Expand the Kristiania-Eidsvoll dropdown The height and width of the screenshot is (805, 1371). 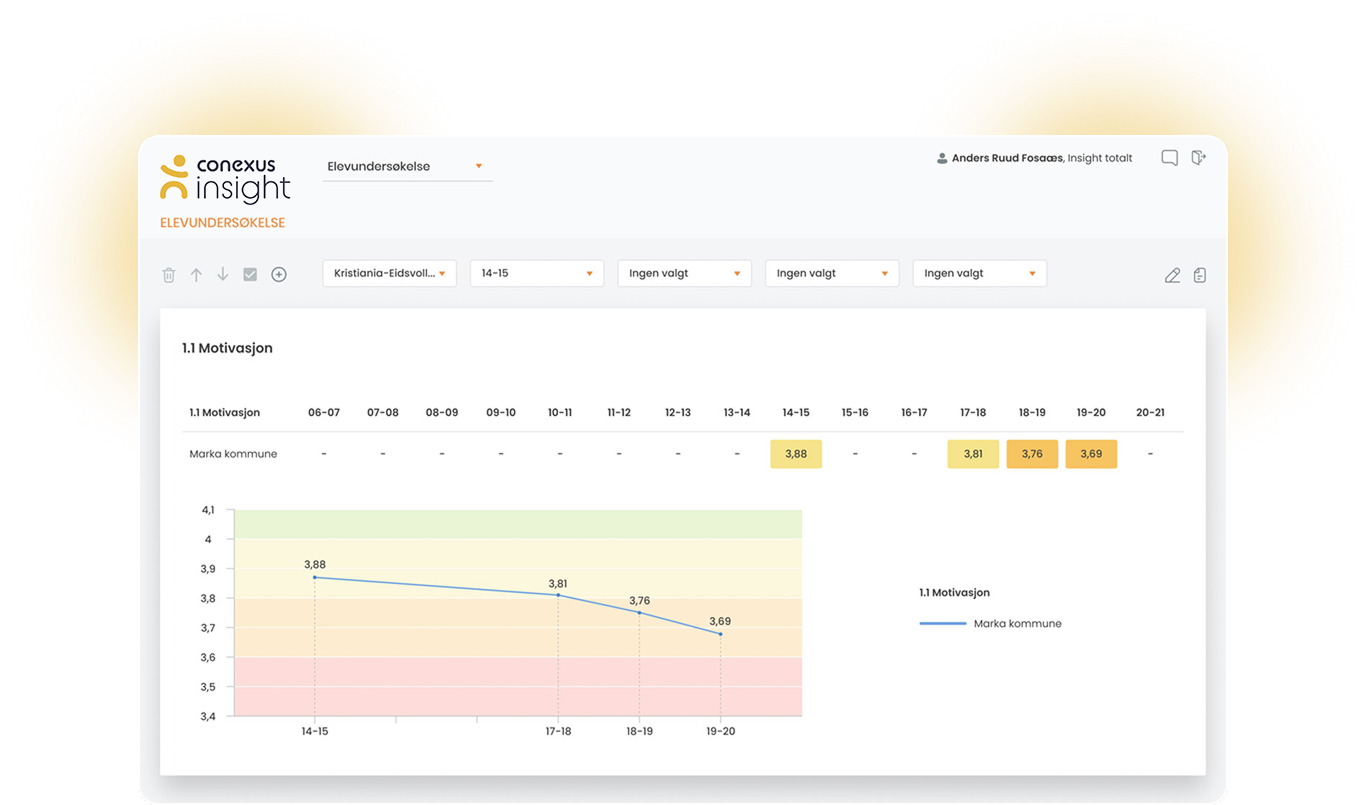[389, 274]
